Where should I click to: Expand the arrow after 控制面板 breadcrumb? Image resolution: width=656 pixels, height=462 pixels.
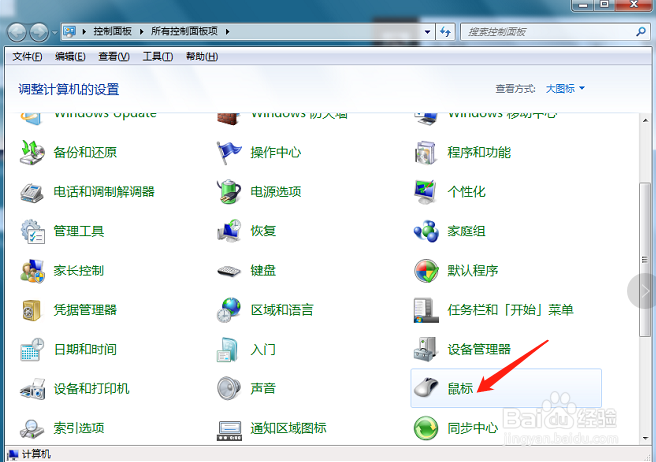click(141, 32)
